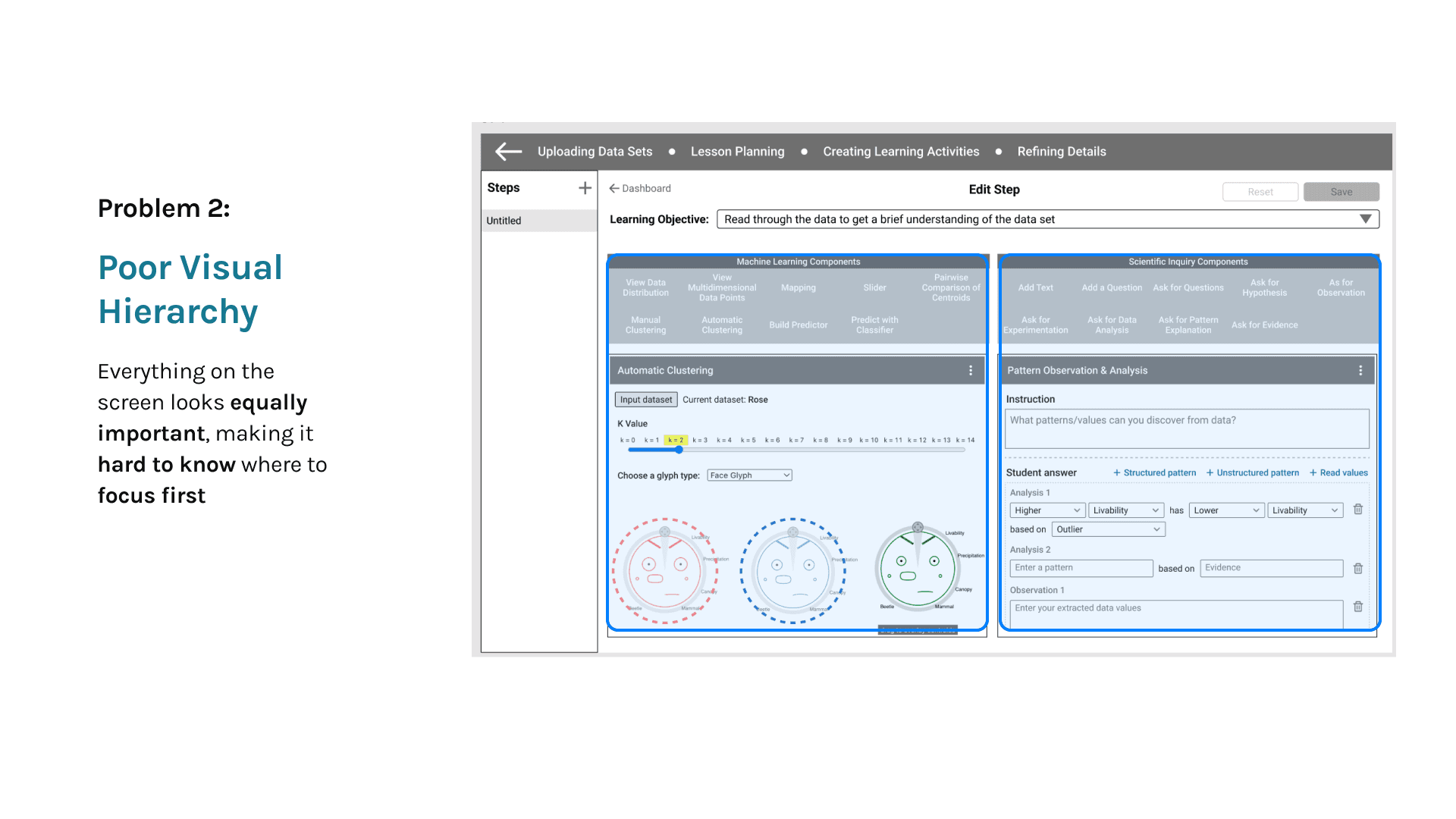
Task: Click the Input dataset button
Action: 645,400
